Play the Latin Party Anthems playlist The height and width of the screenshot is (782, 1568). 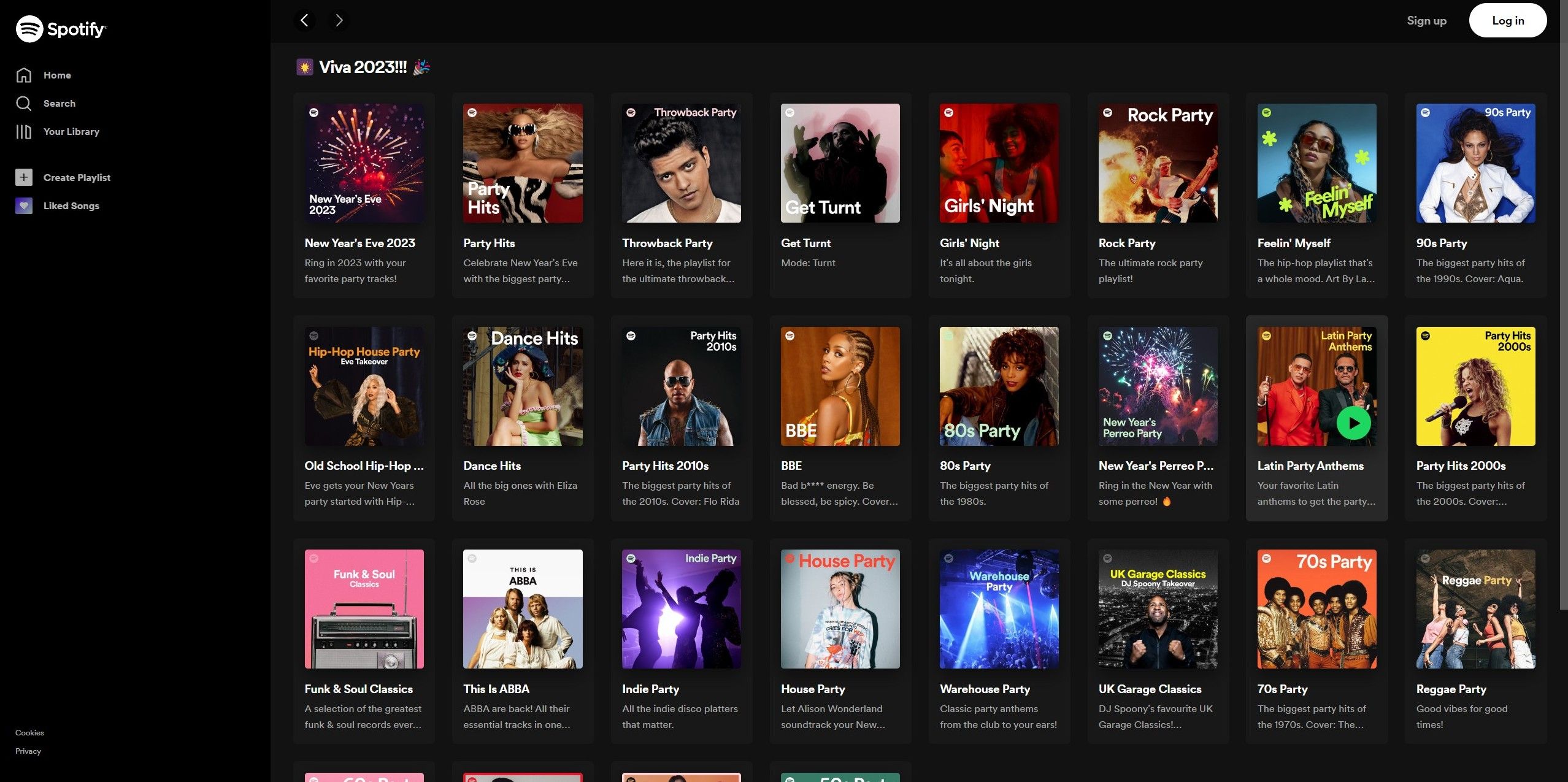(1353, 423)
